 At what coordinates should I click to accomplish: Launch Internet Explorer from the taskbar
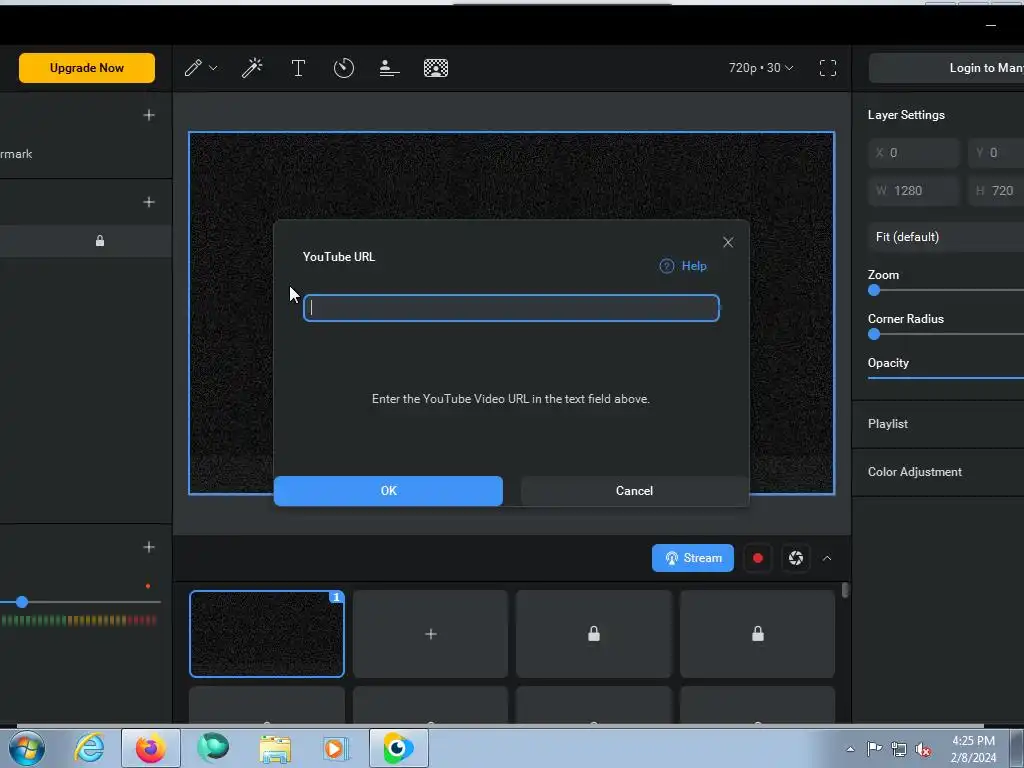(89, 748)
